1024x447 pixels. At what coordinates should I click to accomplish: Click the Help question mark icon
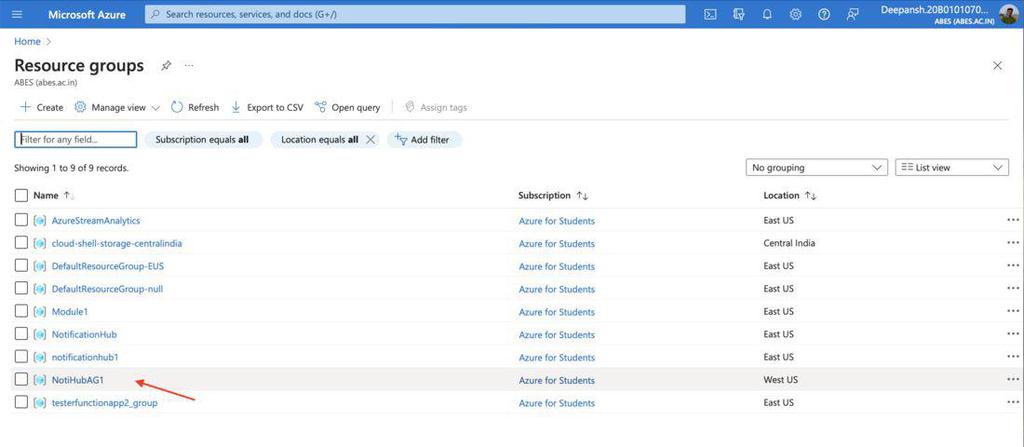(x=824, y=14)
